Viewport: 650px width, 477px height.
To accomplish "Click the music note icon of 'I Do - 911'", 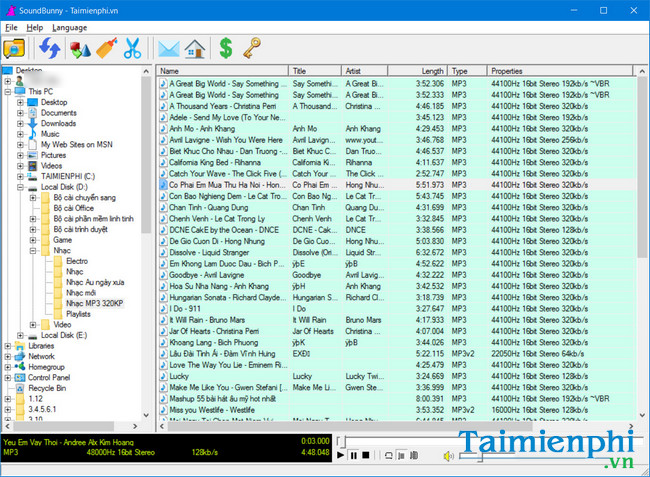I will coord(163,309).
